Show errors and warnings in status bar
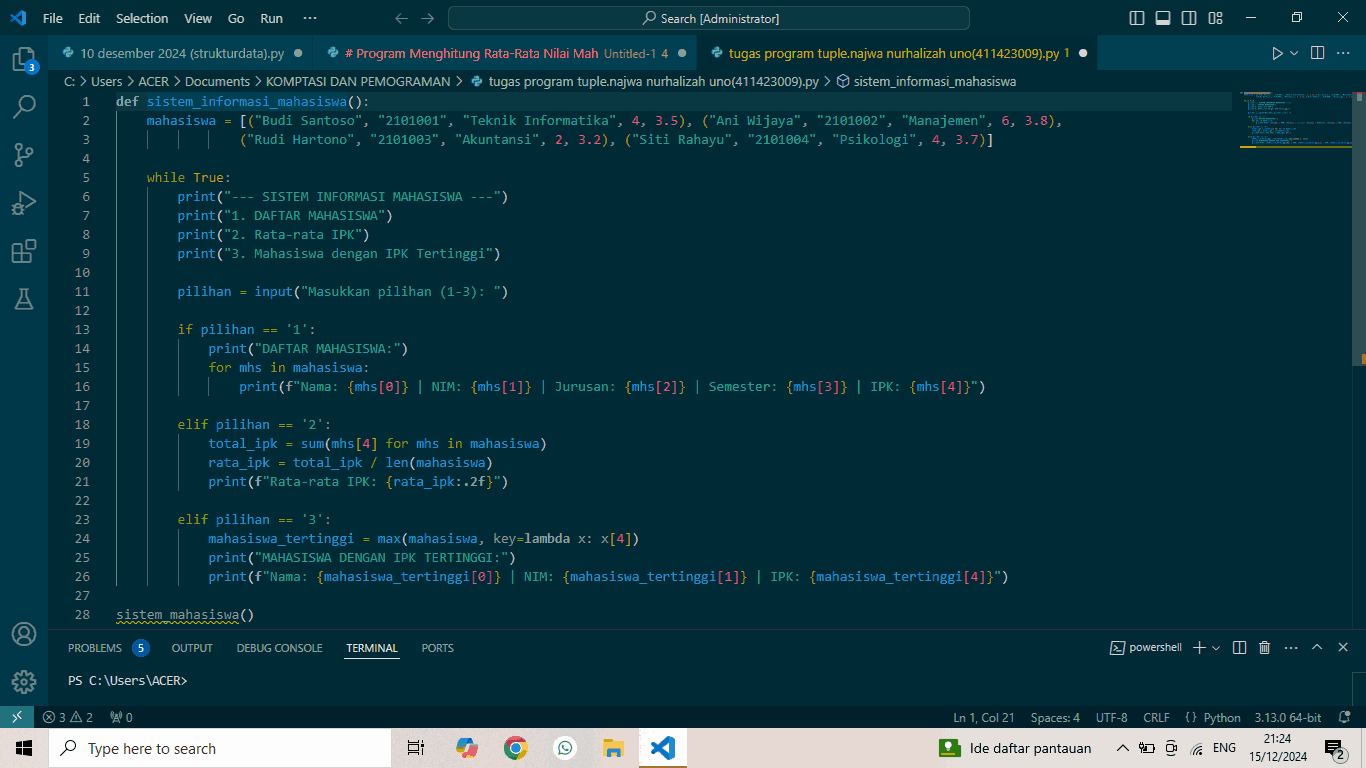 coord(67,717)
